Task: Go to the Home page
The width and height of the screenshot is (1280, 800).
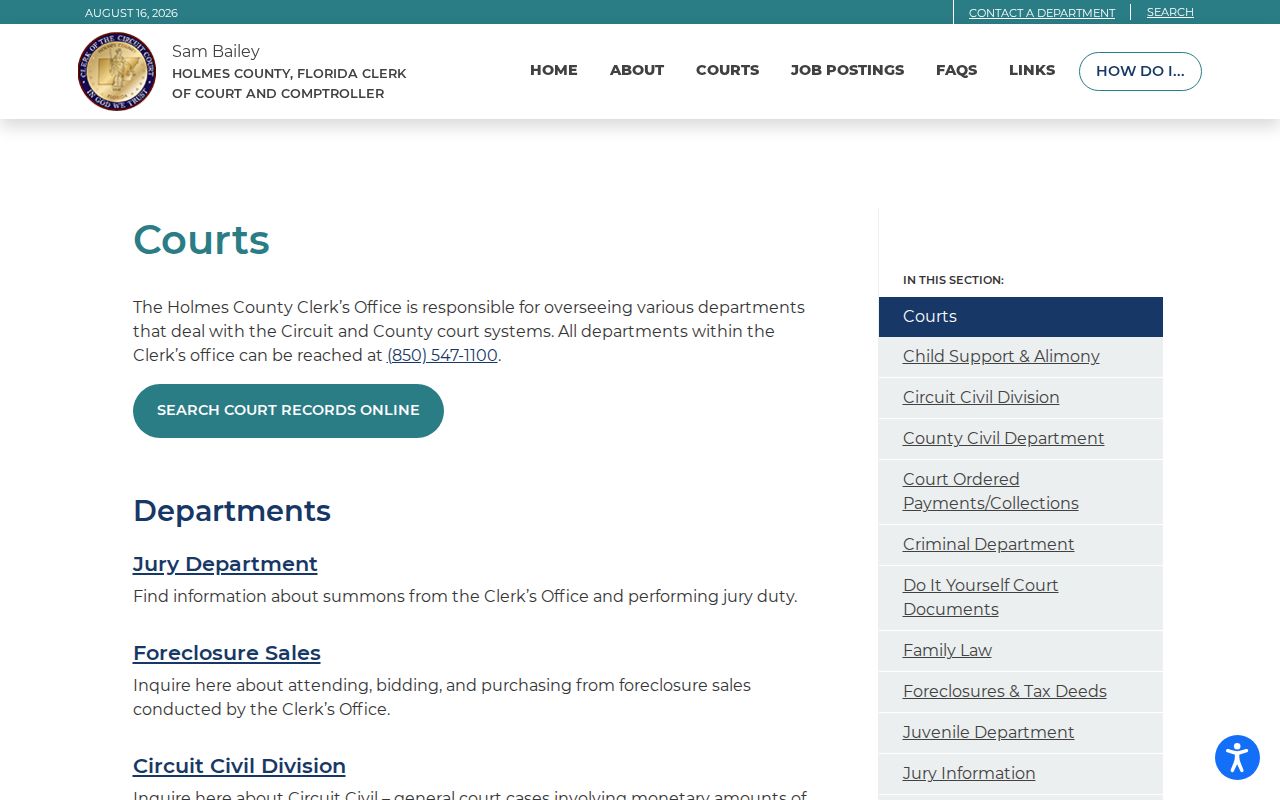Action: click(x=554, y=70)
